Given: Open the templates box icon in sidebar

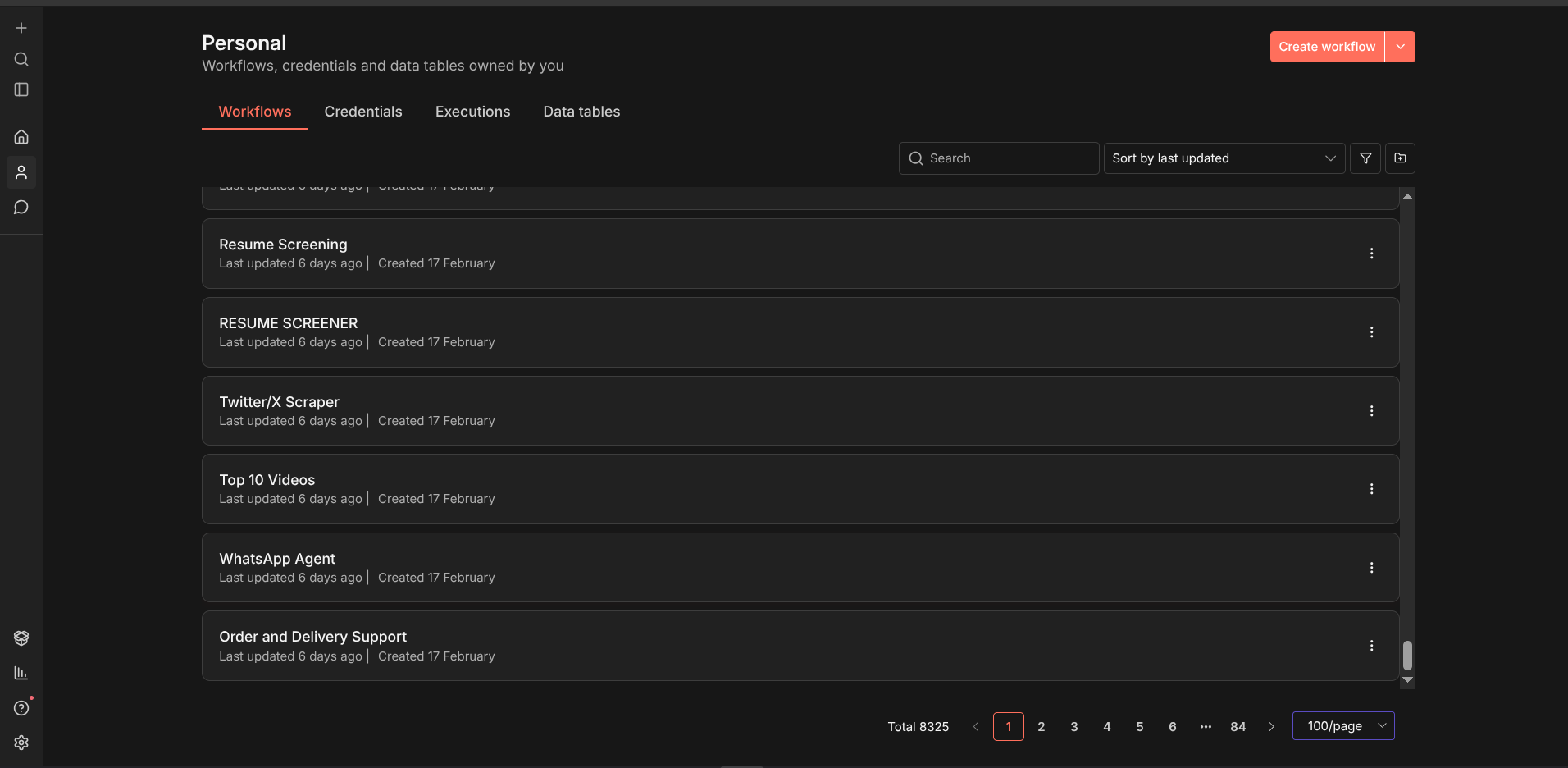Looking at the screenshot, I should tap(21, 638).
